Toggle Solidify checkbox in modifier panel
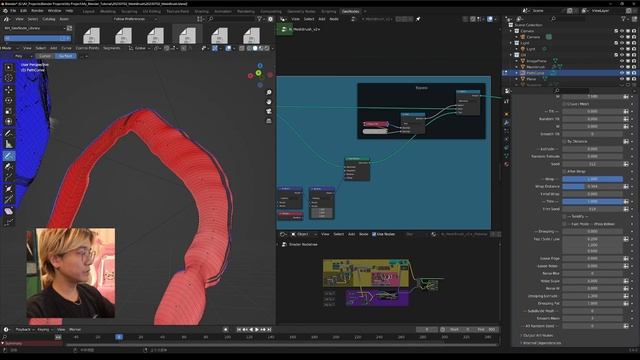This screenshot has height=360, width=640. coord(565,216)
